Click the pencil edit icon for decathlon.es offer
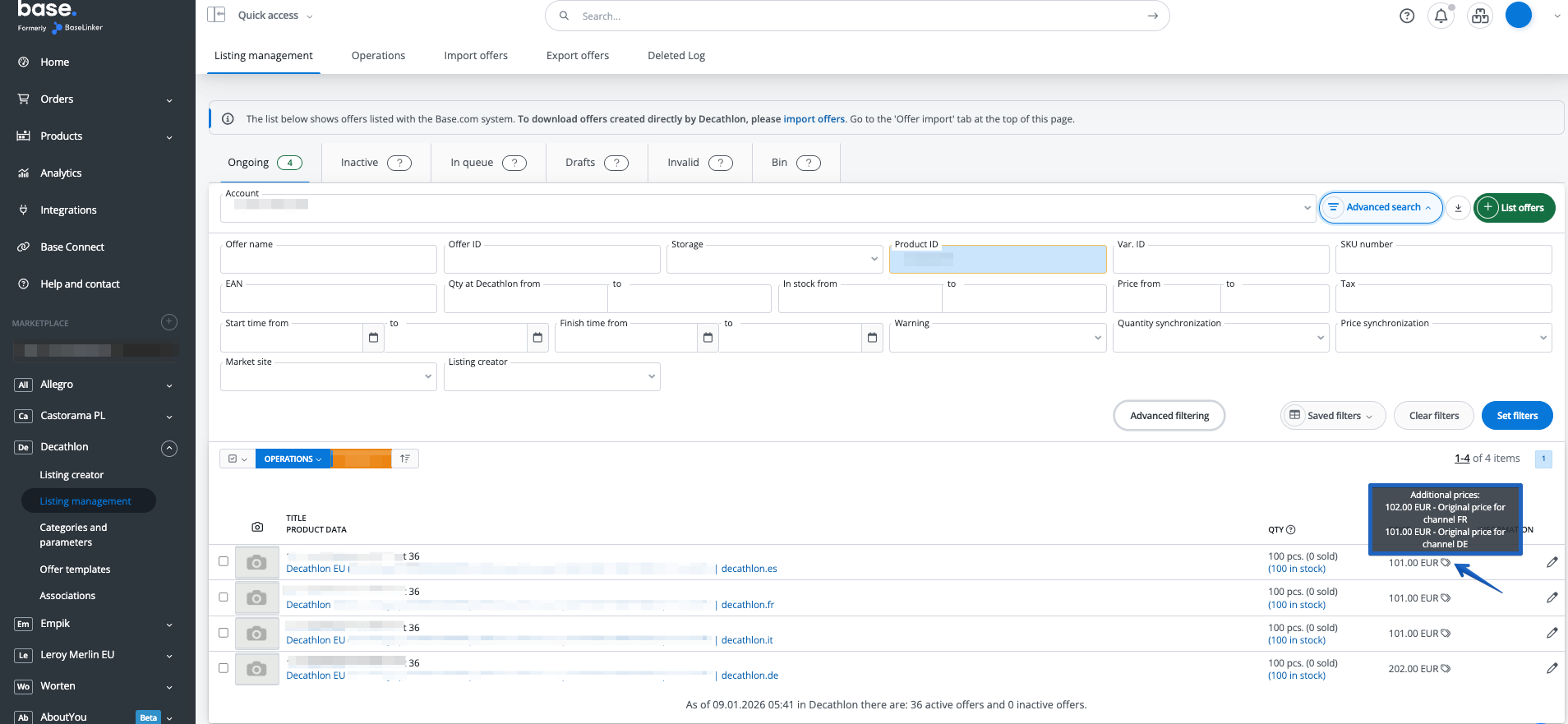The height and width of the screenshot is (724, 1568). pos(1552,562)
